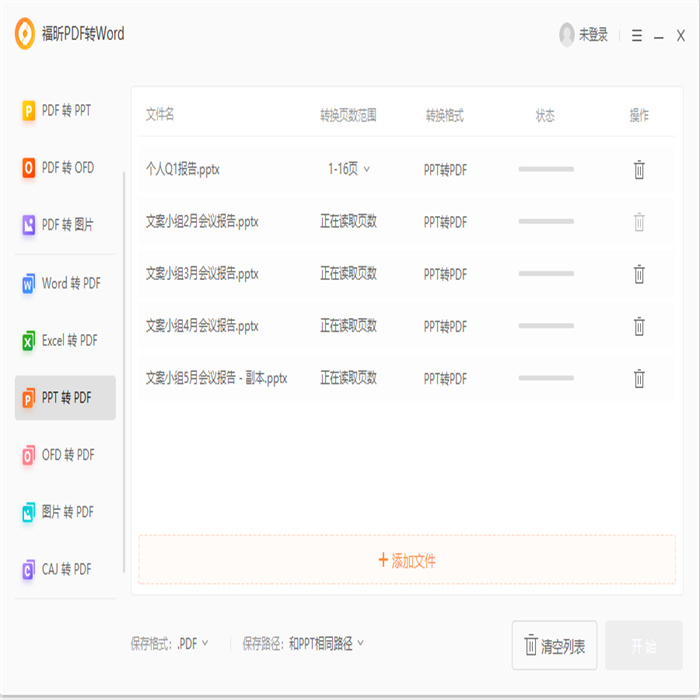Open the 图片 转 PDF converter
The height and width of the screenshot is (700, 700).
tap(67, 512)
